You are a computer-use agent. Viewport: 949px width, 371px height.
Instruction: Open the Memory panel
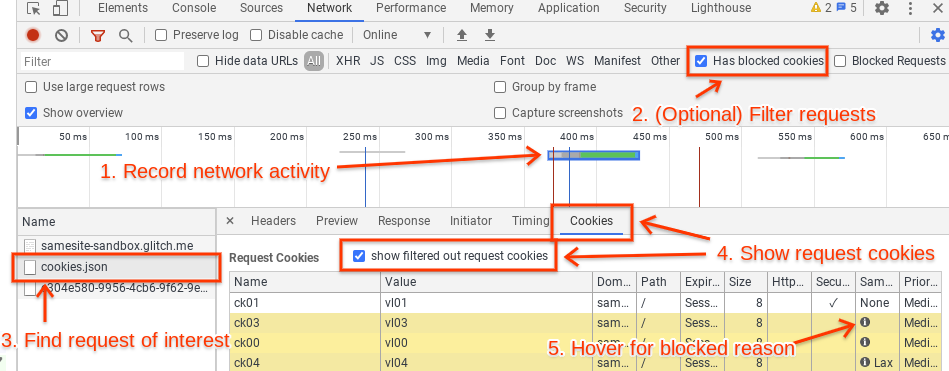(x=492, y=8)
